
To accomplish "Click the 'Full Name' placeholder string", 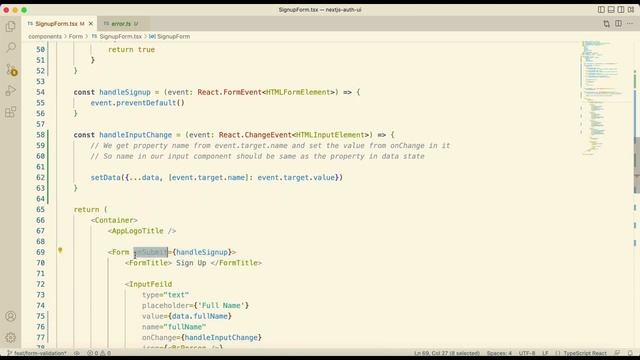I will pos(221,305).
